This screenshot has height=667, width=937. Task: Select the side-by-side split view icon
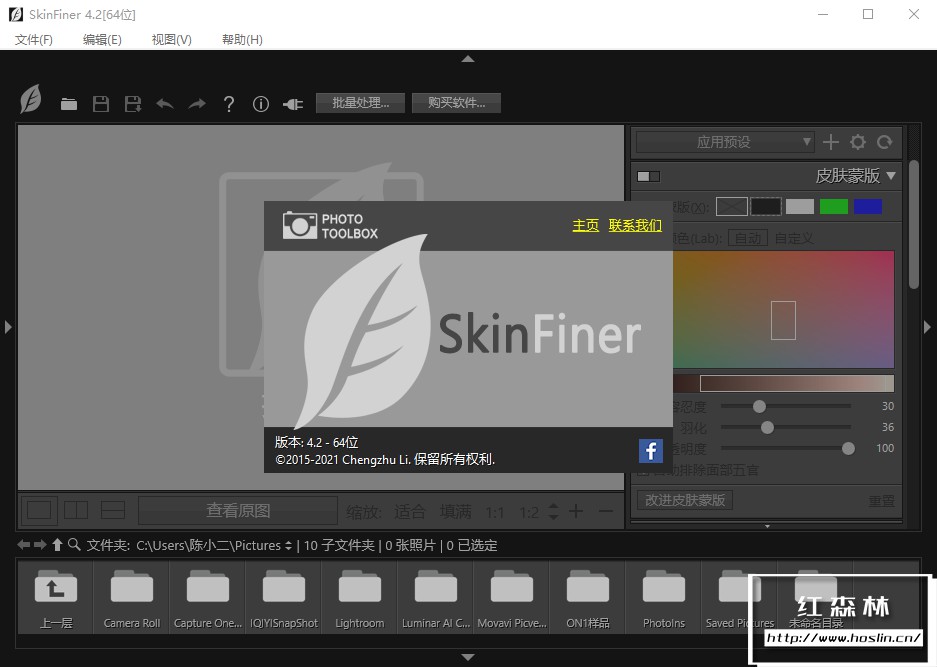[76, 510]
